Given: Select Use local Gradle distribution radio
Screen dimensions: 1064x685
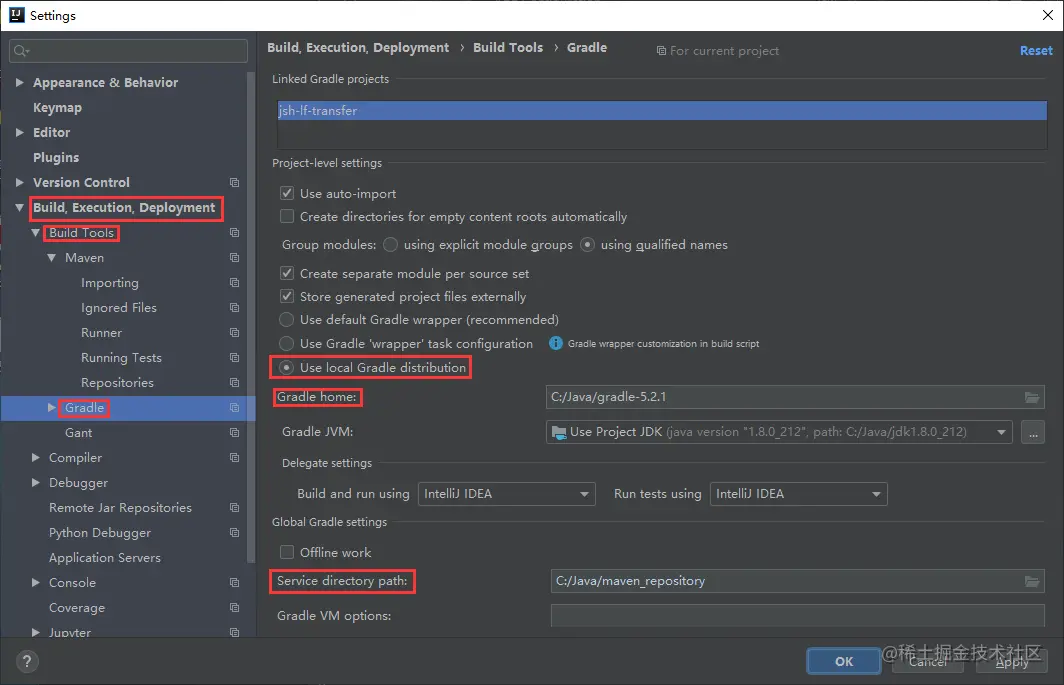Looking at the screenshot, I should 287,367.
